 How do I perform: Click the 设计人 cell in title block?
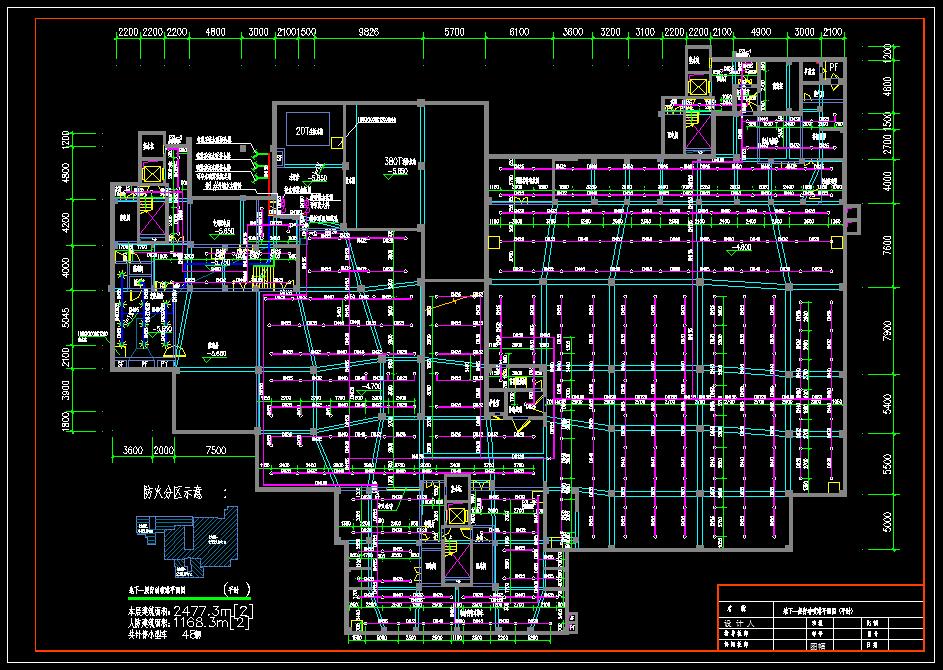[x=739, y=624]
